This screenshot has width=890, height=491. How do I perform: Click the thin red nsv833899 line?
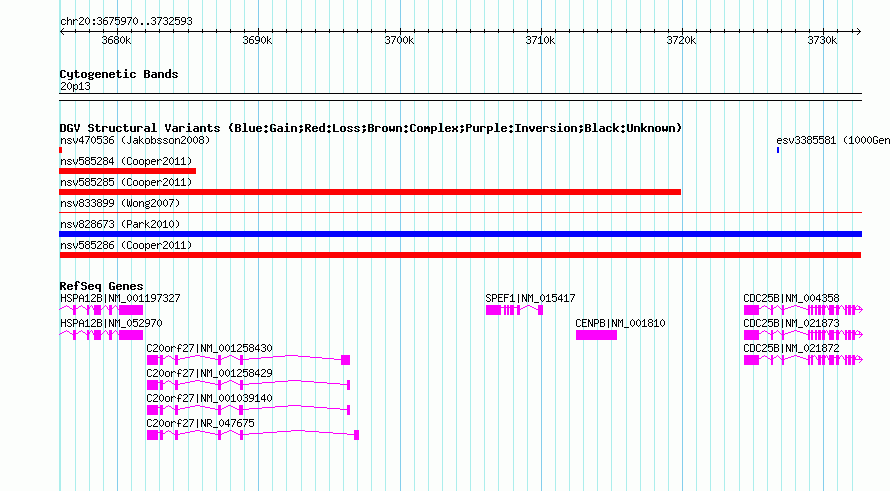[460, 213]
